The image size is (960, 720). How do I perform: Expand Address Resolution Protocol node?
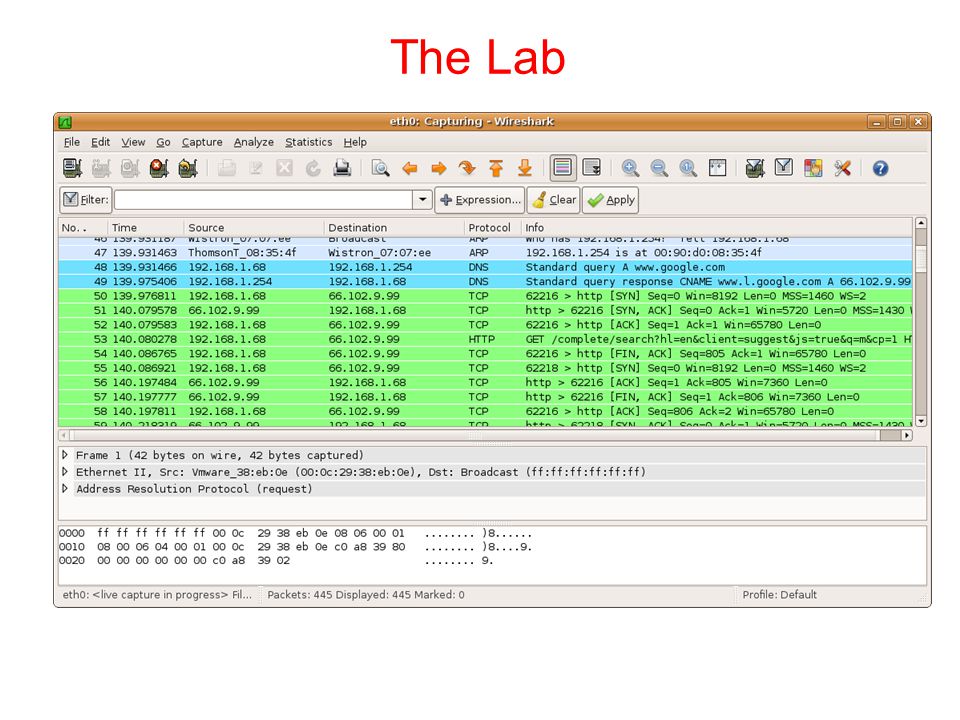[x=65, y=489]
